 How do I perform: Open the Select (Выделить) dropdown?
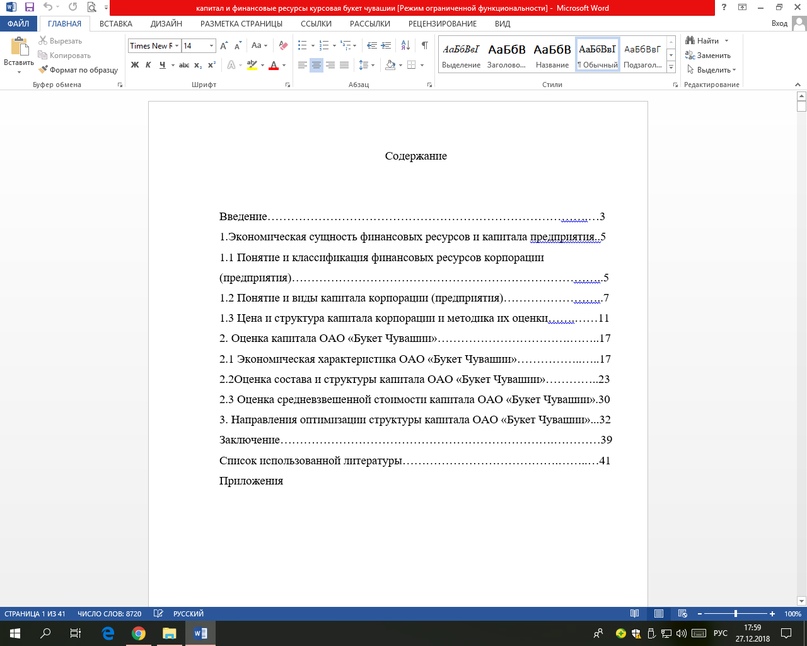tap(711, 69)
